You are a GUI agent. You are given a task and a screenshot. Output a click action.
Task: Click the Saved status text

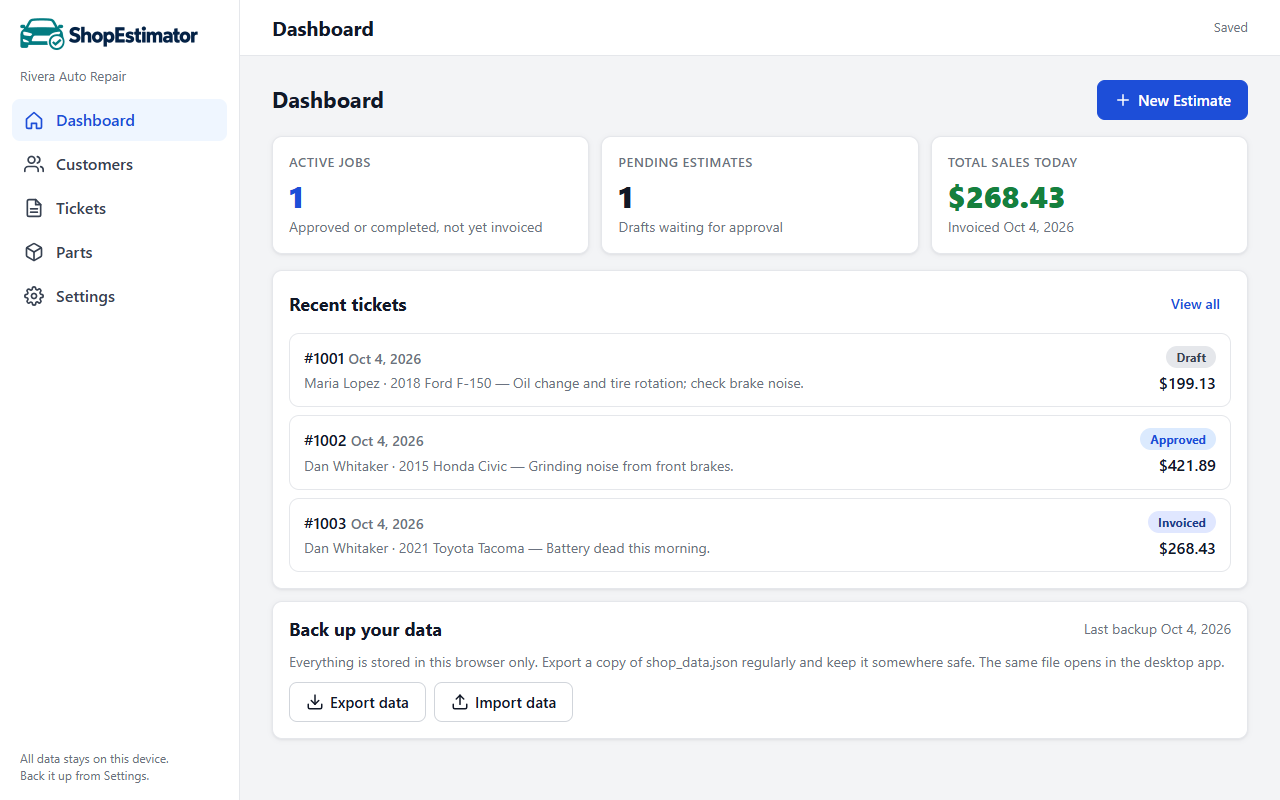(x=1231, y=28)
